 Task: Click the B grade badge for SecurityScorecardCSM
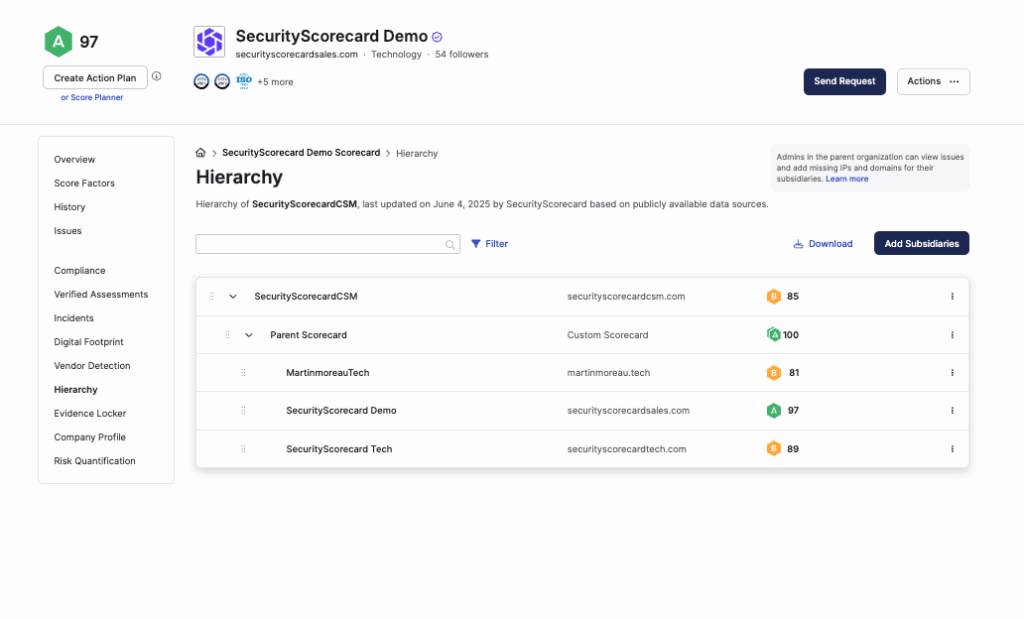click(774, 296)
